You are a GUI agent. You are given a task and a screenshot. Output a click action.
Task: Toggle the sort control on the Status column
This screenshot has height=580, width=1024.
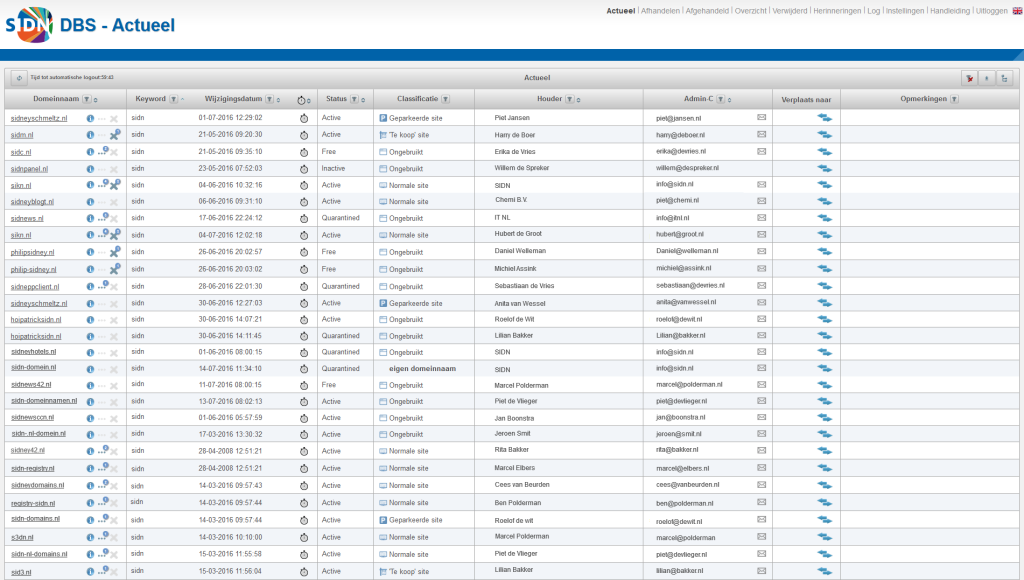pos(363,99)
